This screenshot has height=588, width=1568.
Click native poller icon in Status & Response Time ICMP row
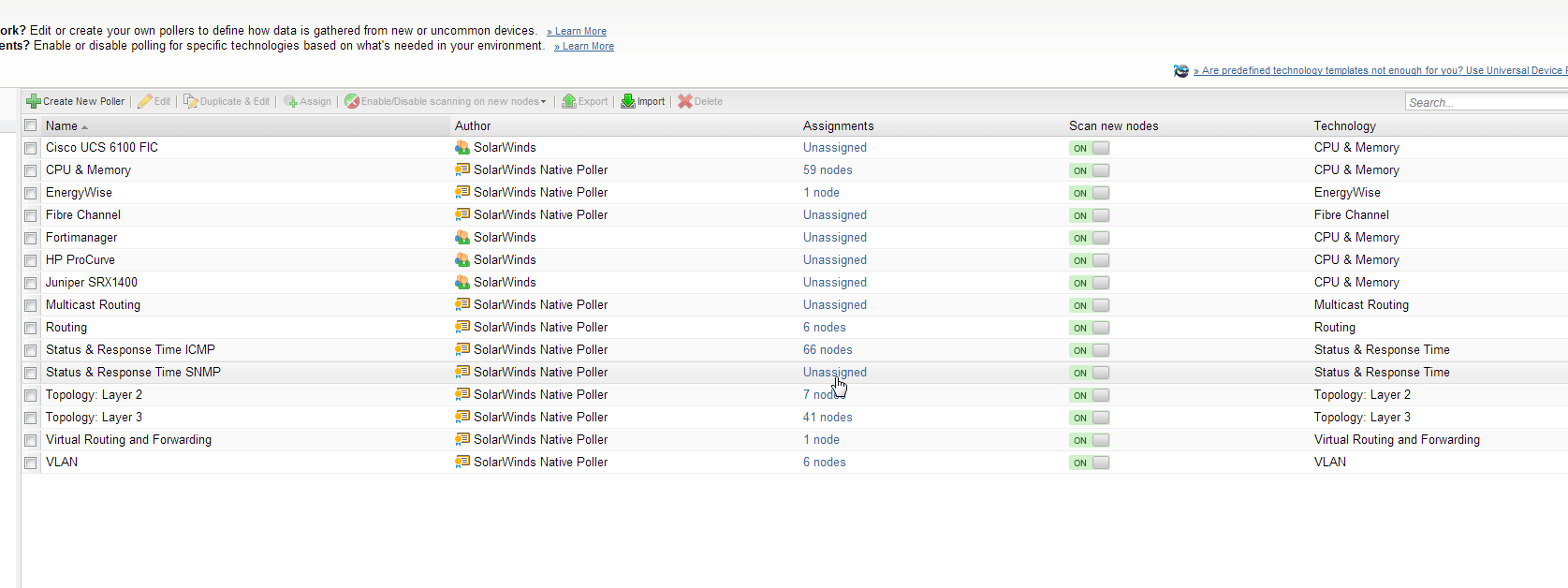tap(462, 349)
